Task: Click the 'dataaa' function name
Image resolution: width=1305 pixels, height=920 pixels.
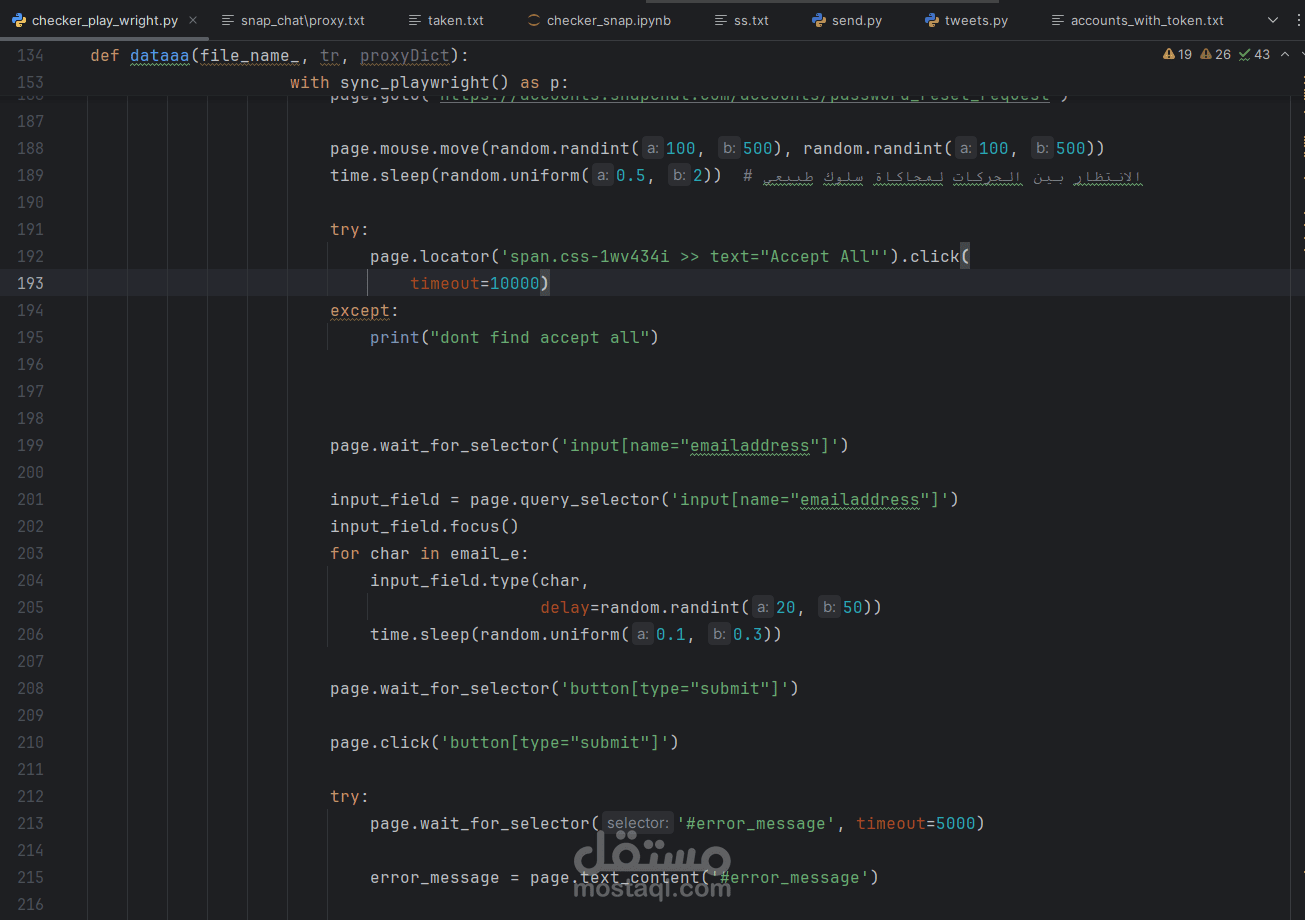Action: pyautogui.click(x=159, y=55)
